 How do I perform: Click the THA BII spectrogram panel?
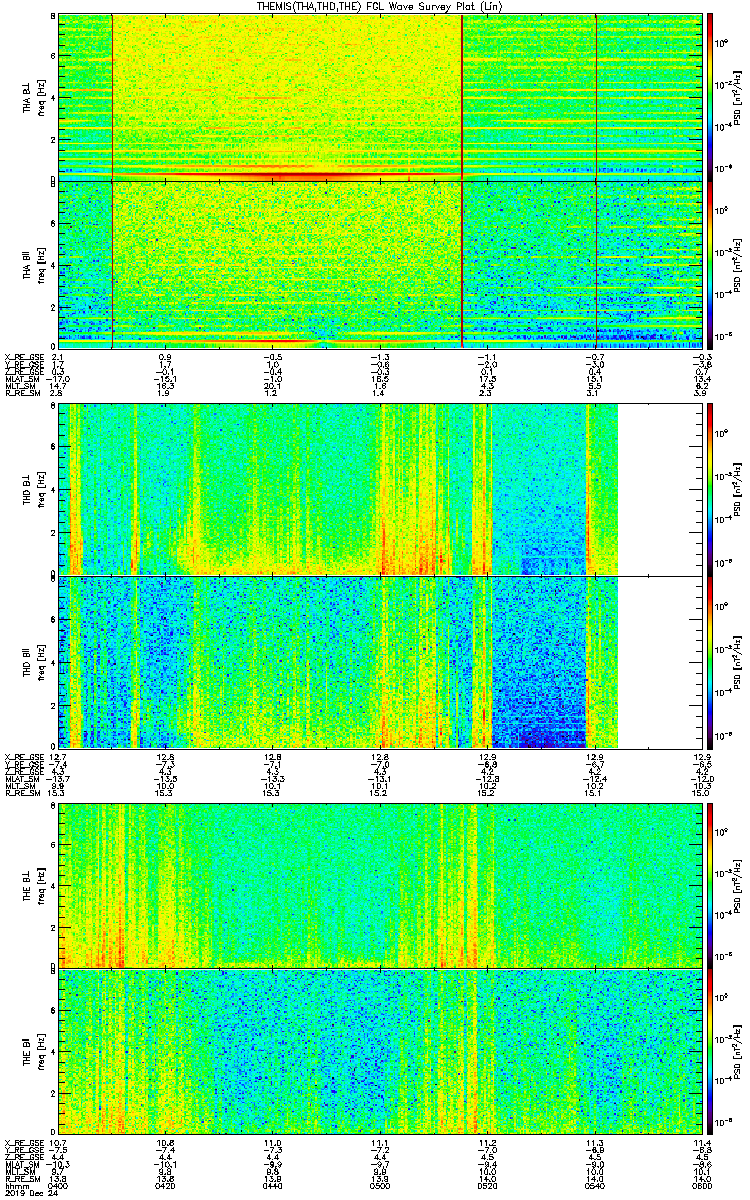click(380, 264)
